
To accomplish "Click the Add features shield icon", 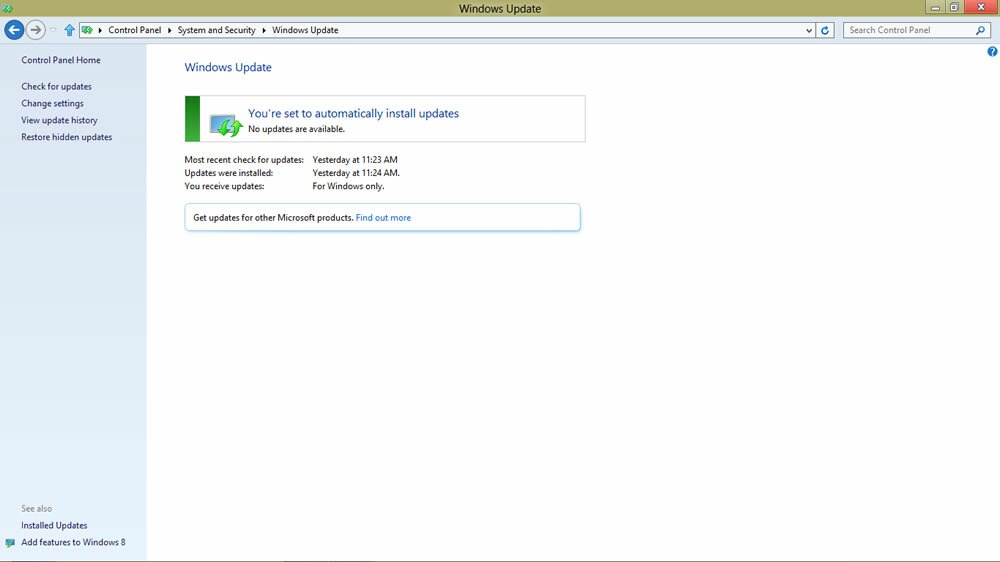I will coord(10,543).
